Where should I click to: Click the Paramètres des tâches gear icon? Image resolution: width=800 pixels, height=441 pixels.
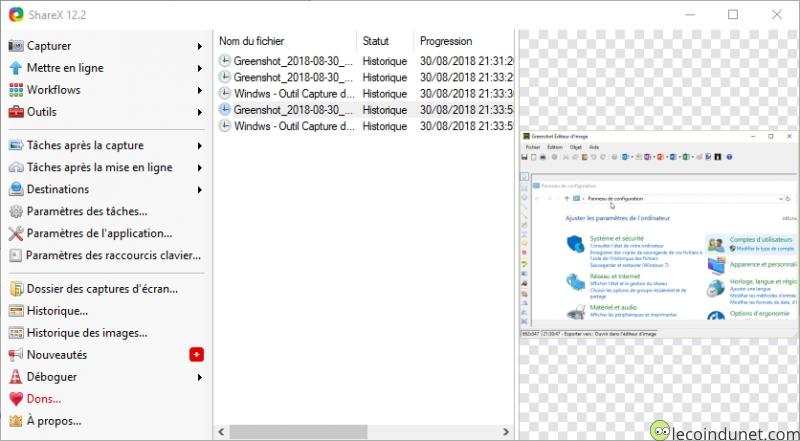(x=16, y=211)
